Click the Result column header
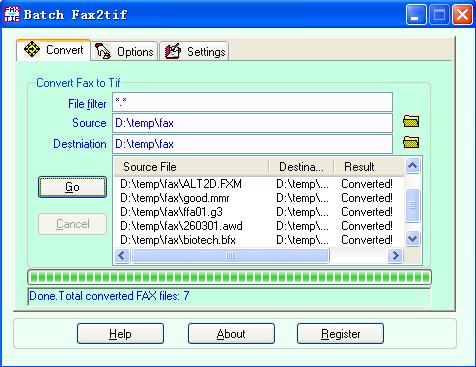 pyautogui.click(x=369, y=167)
